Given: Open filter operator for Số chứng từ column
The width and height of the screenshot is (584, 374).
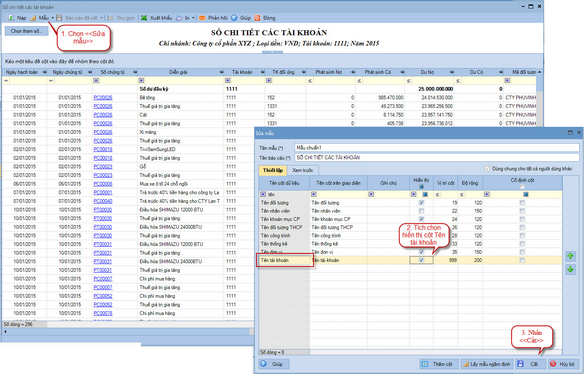Looking at the screenshot, I should coord(96,80).
